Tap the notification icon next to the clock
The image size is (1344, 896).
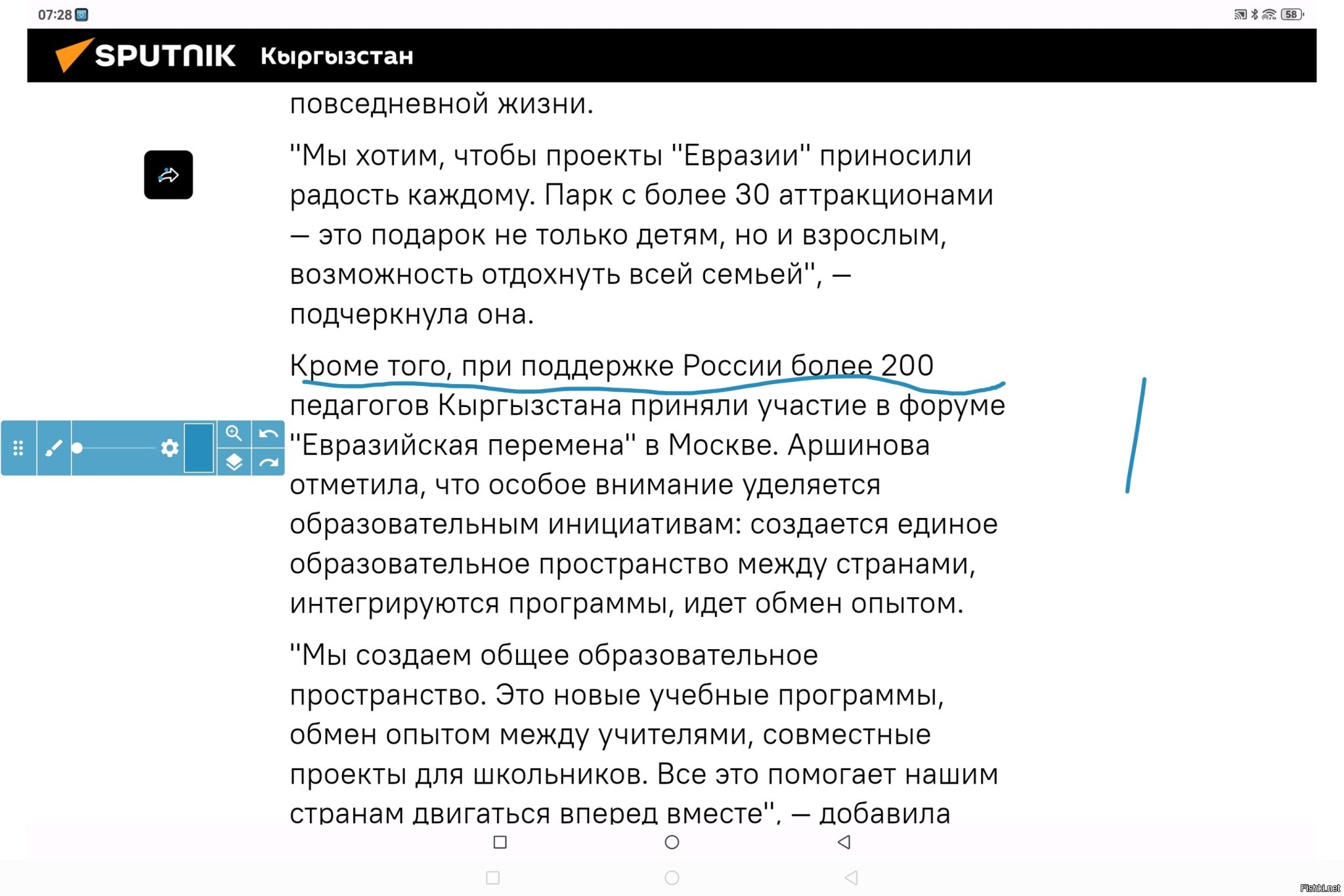point(81,14)
